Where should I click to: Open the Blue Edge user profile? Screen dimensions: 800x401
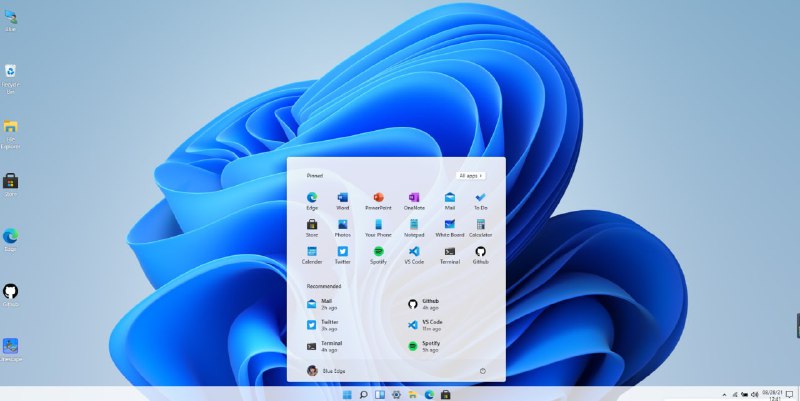point(327,371)
